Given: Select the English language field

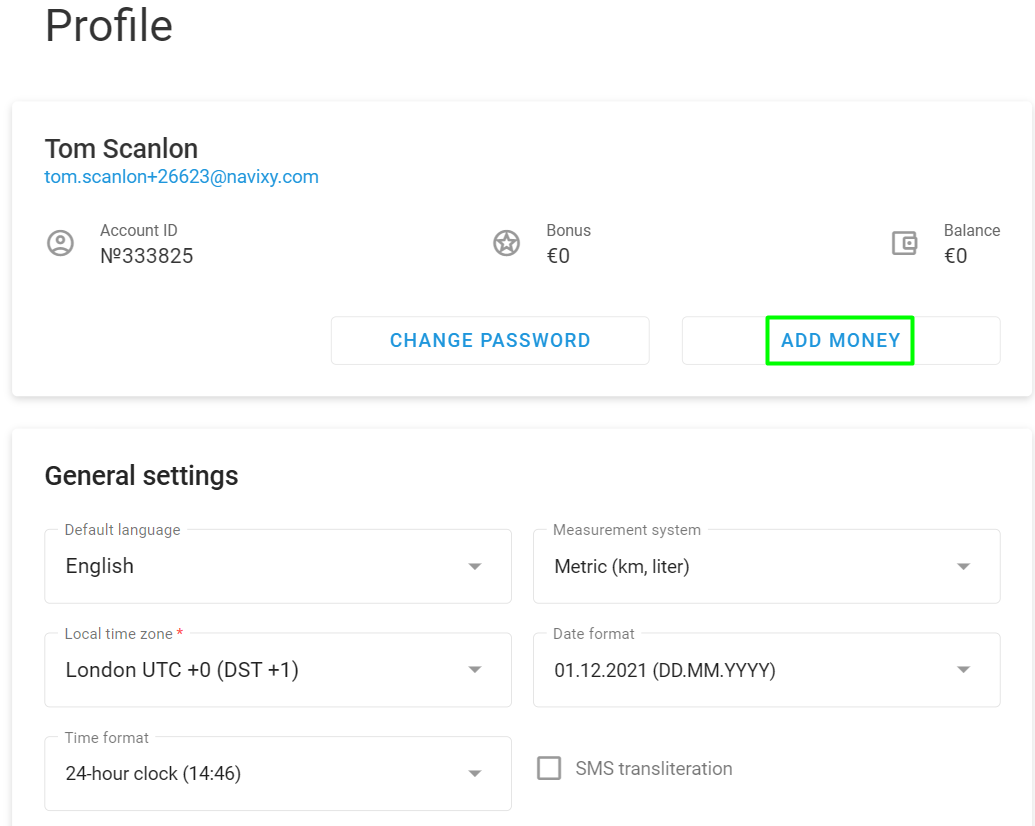Looking at the screenshot, I should click(x=200, y=566).
